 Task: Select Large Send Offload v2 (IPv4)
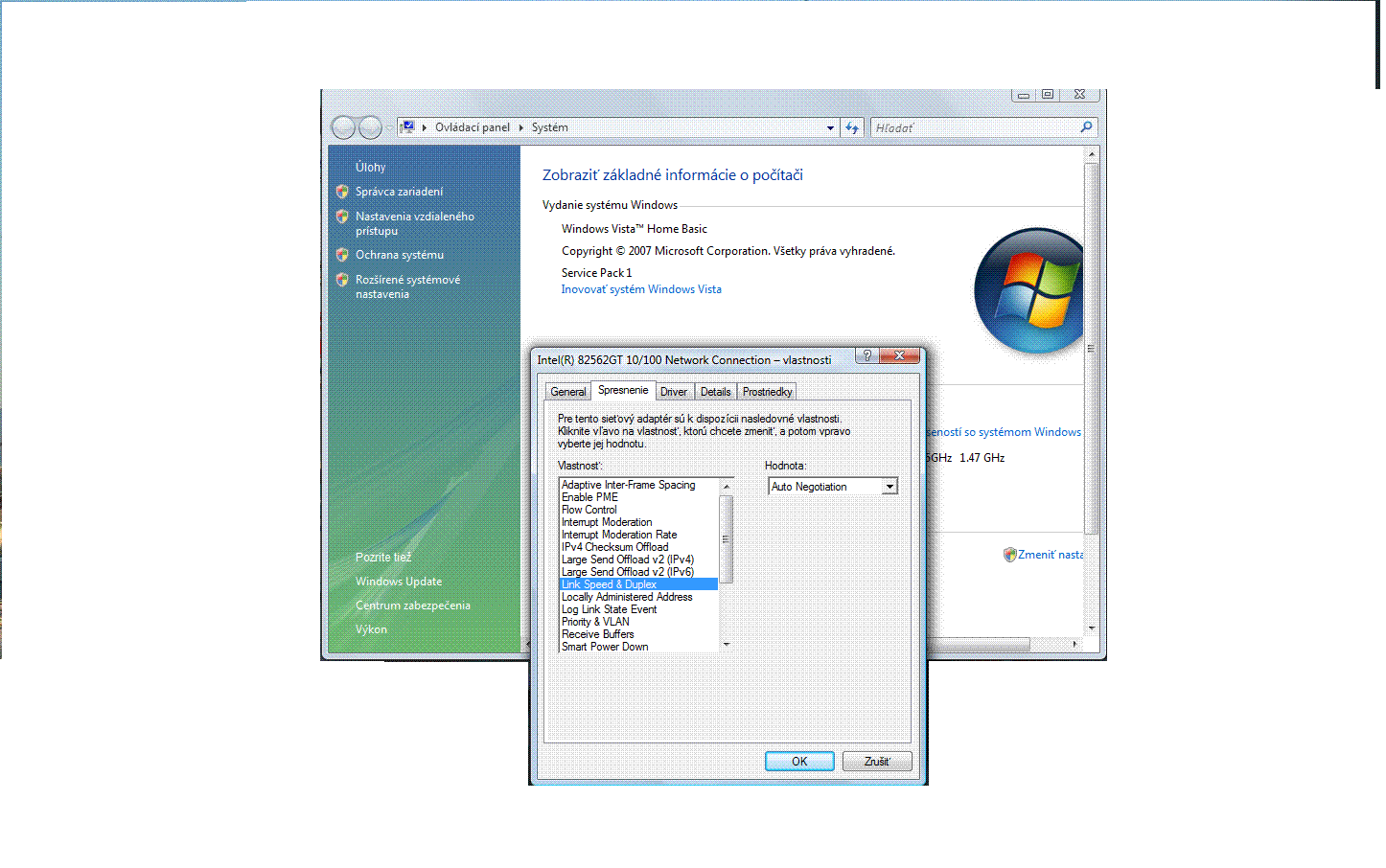(x=638, y=560)
